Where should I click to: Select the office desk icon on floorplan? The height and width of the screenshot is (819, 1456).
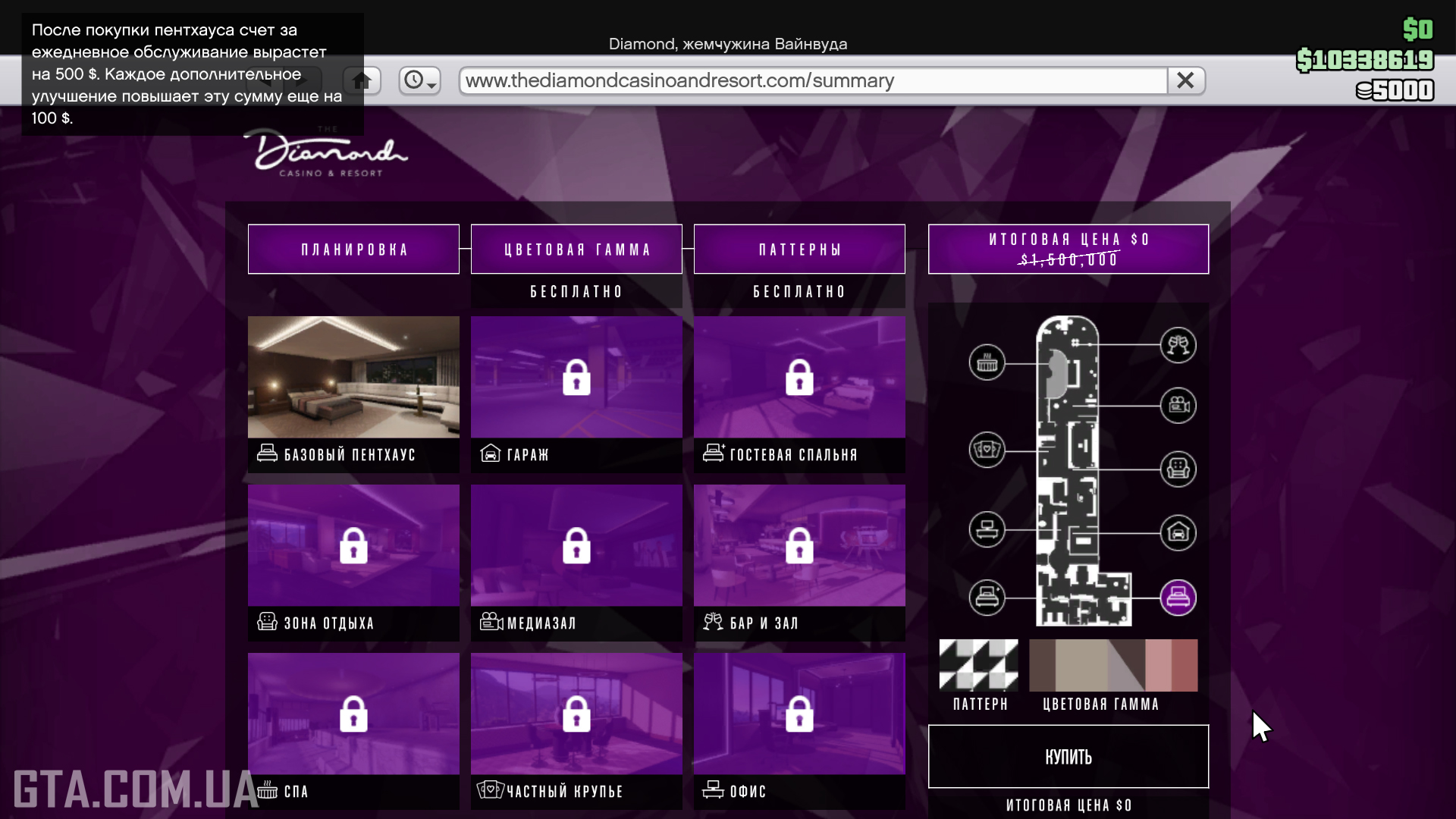tap(987, 529)
